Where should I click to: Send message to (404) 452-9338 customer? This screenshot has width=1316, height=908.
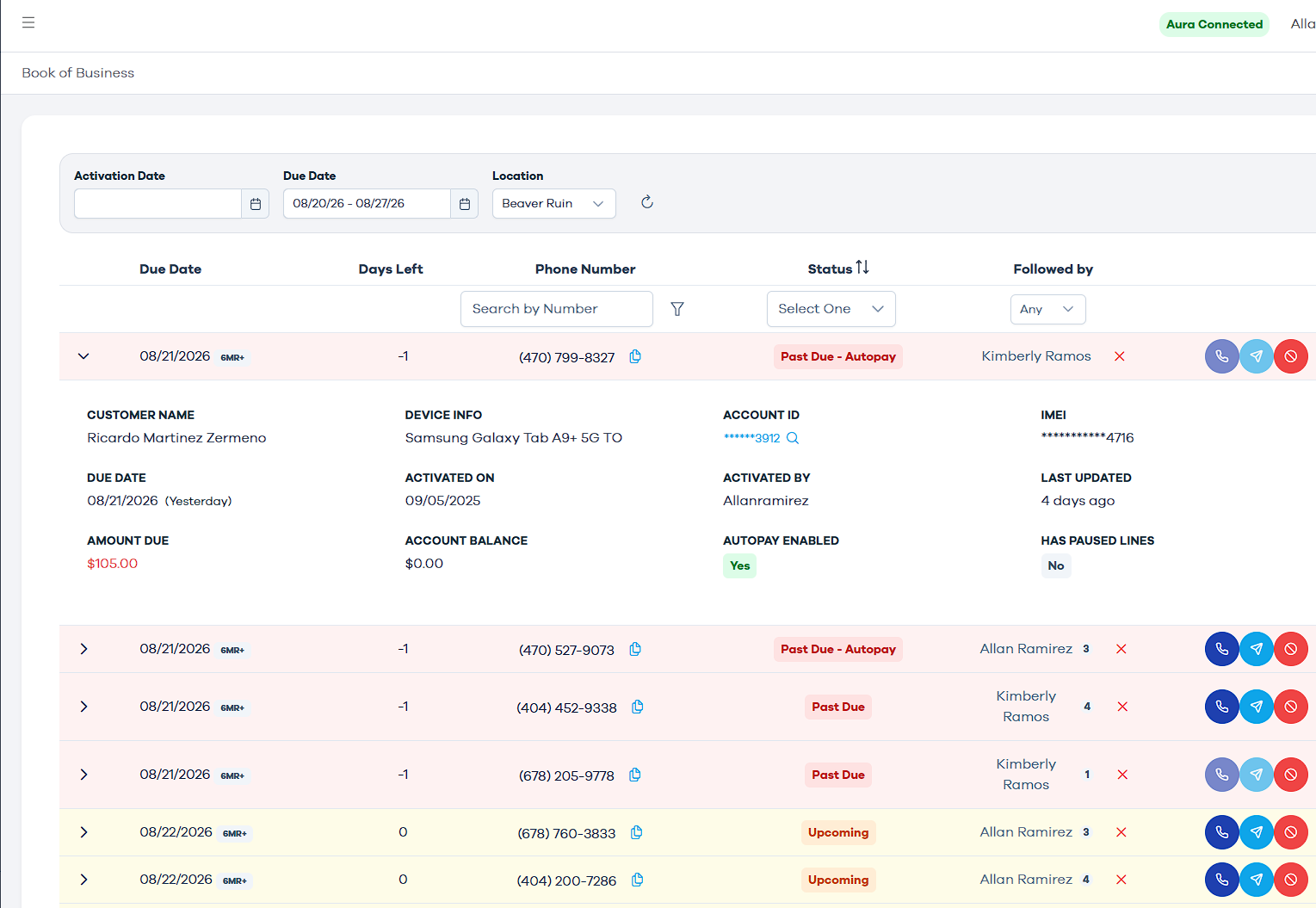1257,707
